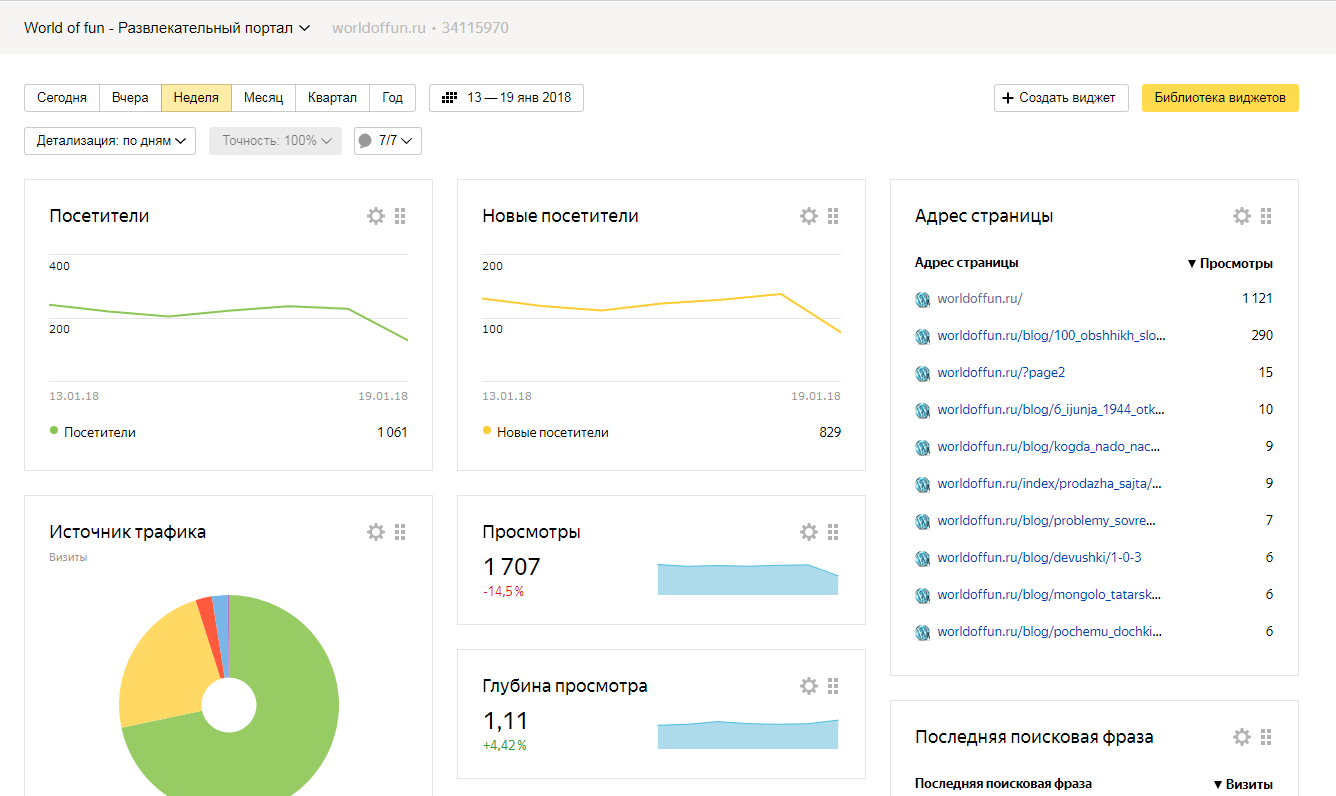Click the Просмотры sparkline chart
The width and height of the screenshot is (1336, 796).
748,579
